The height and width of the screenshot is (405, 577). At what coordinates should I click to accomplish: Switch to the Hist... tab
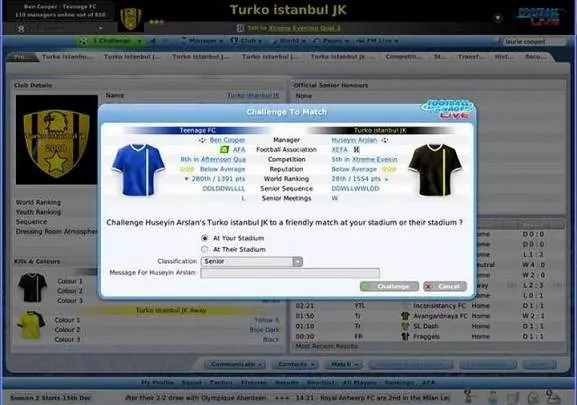tap(504, 57)
